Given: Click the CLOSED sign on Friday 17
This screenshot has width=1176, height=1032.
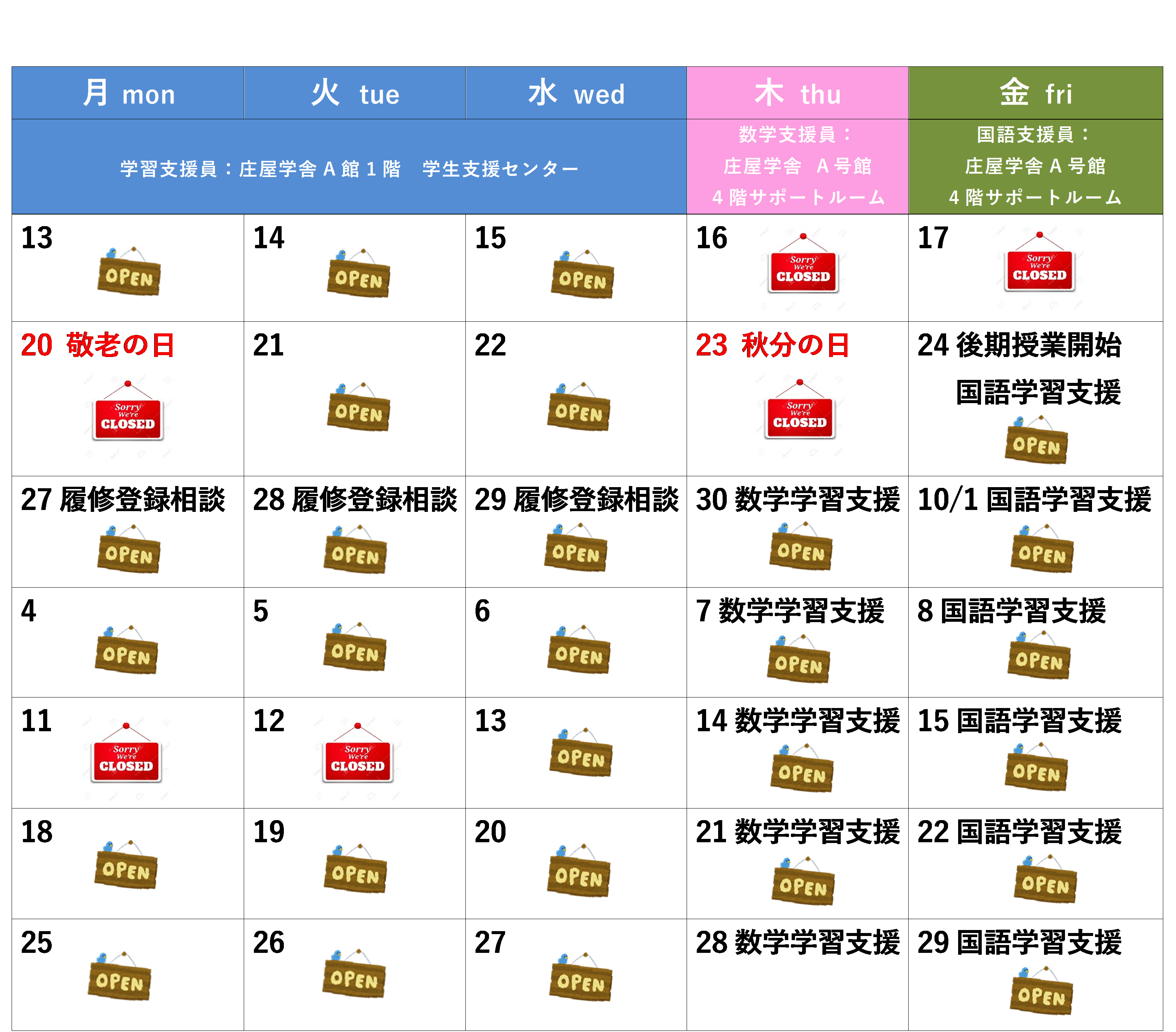Looking at the screenshot, I should (x=1039, y=262).
